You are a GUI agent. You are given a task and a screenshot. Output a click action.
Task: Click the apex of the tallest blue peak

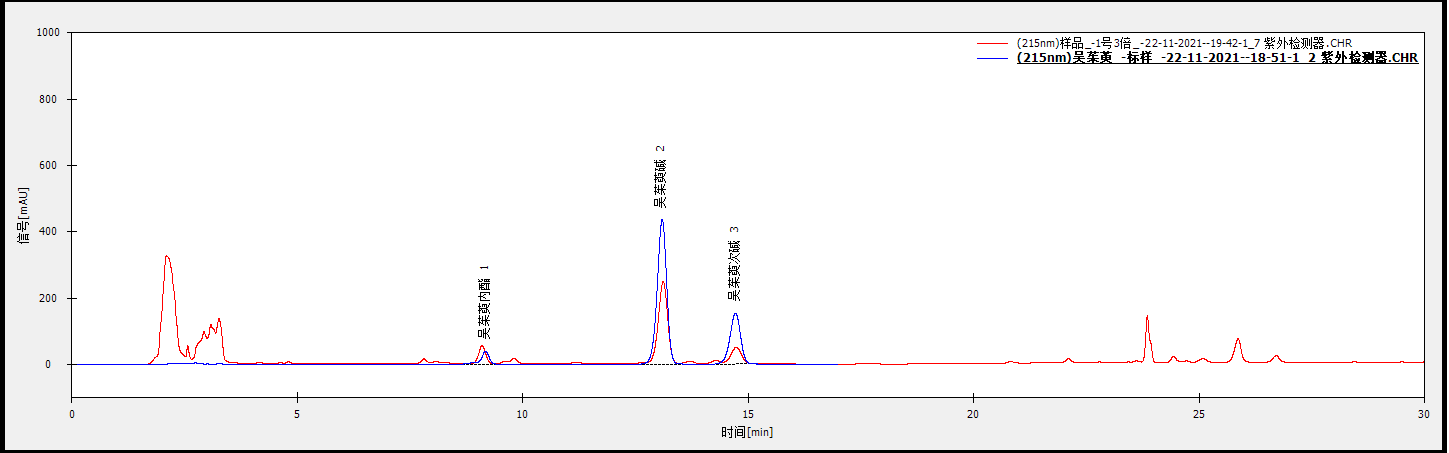click(x=662, y=220)
